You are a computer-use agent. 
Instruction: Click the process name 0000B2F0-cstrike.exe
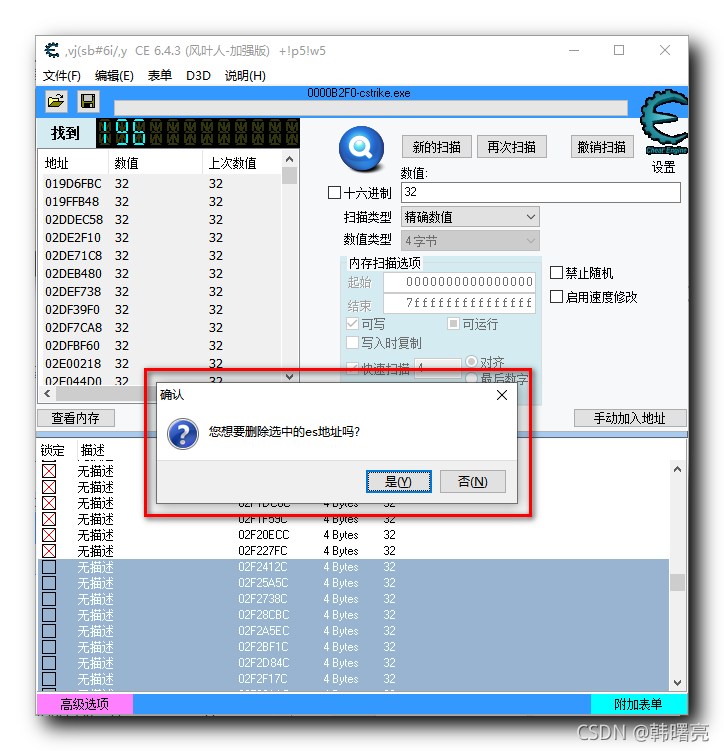click(359, 93)
